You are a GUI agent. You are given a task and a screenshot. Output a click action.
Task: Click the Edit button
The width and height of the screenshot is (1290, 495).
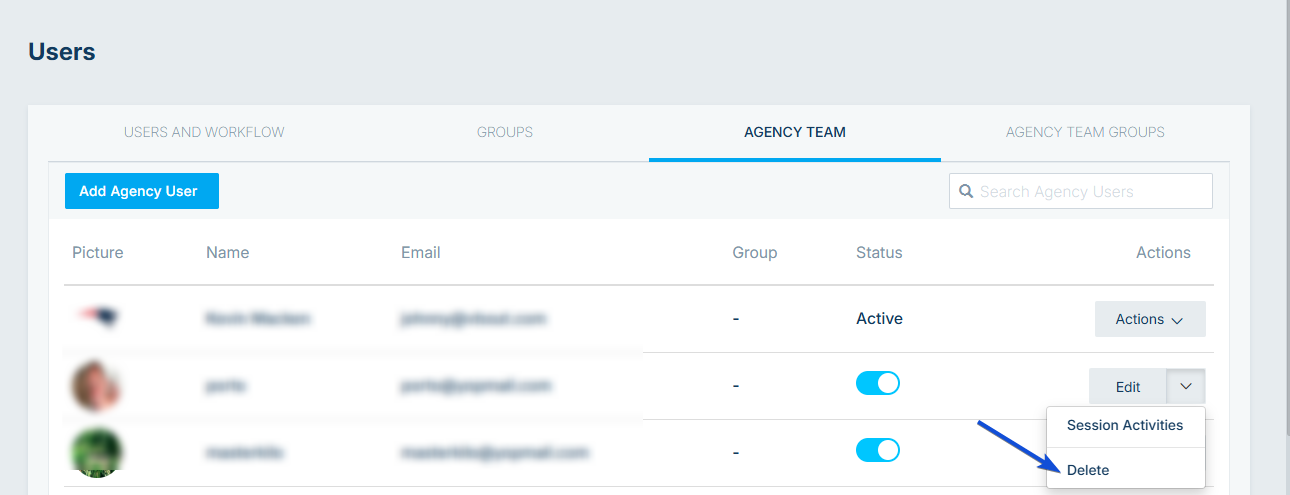1128,386
